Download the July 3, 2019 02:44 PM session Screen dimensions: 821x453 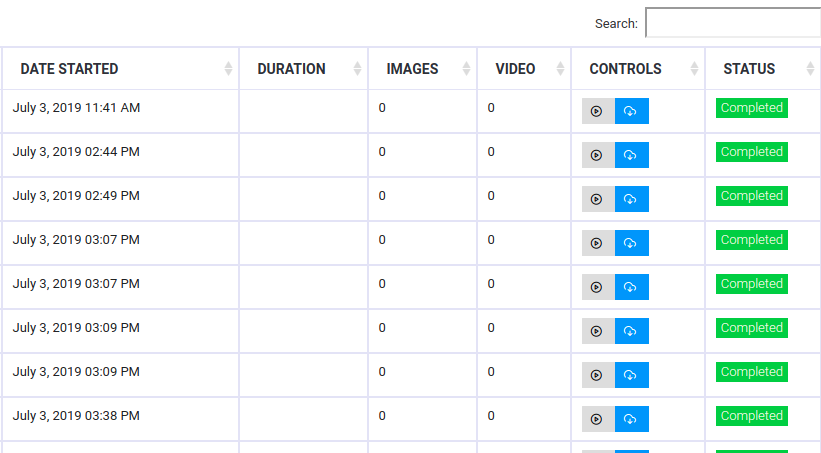point(631,155)
